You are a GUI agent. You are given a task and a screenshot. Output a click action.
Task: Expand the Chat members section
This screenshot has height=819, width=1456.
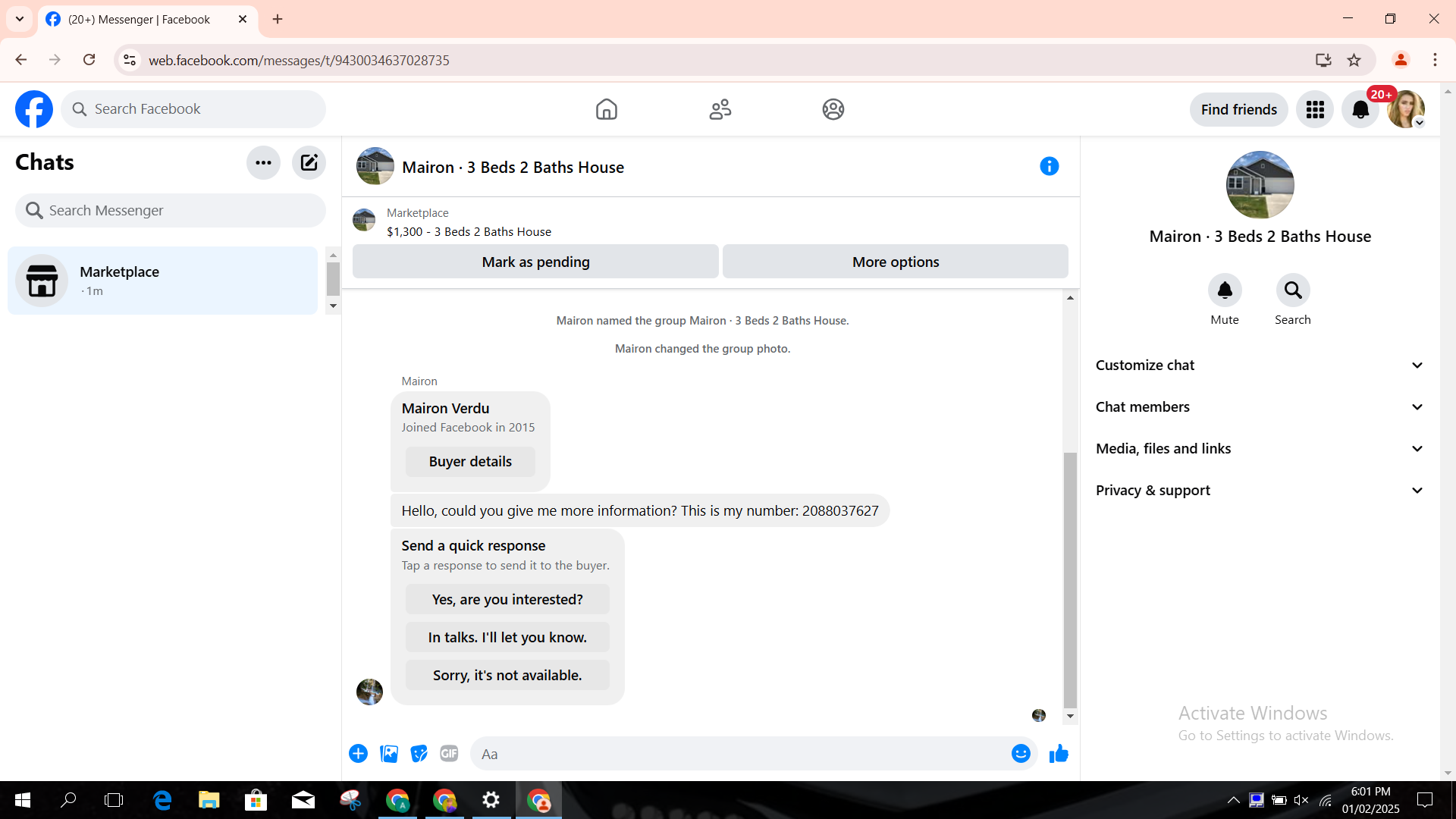click(x=1260, y=407)
